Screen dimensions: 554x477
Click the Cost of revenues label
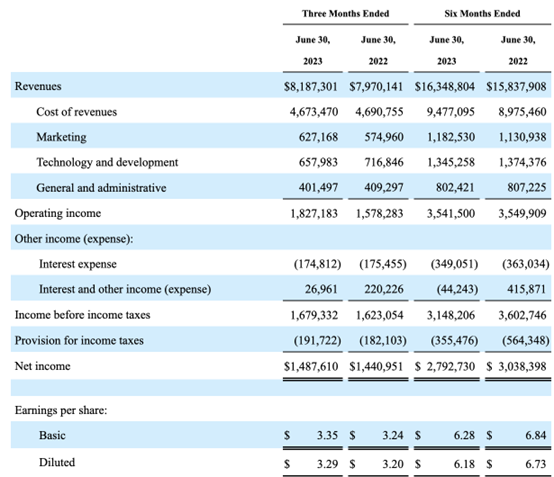(76, 112)
